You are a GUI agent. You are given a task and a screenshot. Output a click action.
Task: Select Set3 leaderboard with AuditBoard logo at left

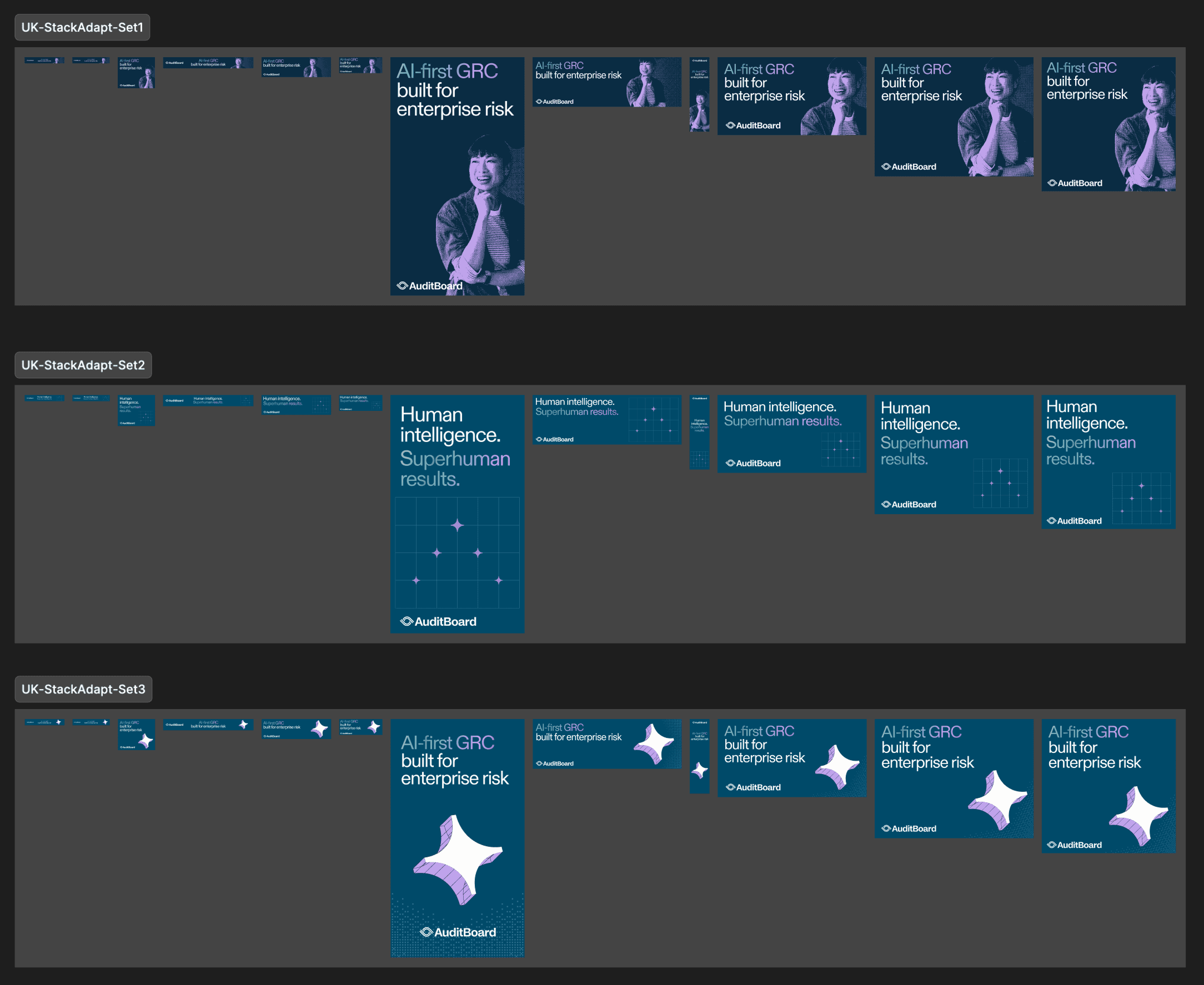tap(208, 725)
